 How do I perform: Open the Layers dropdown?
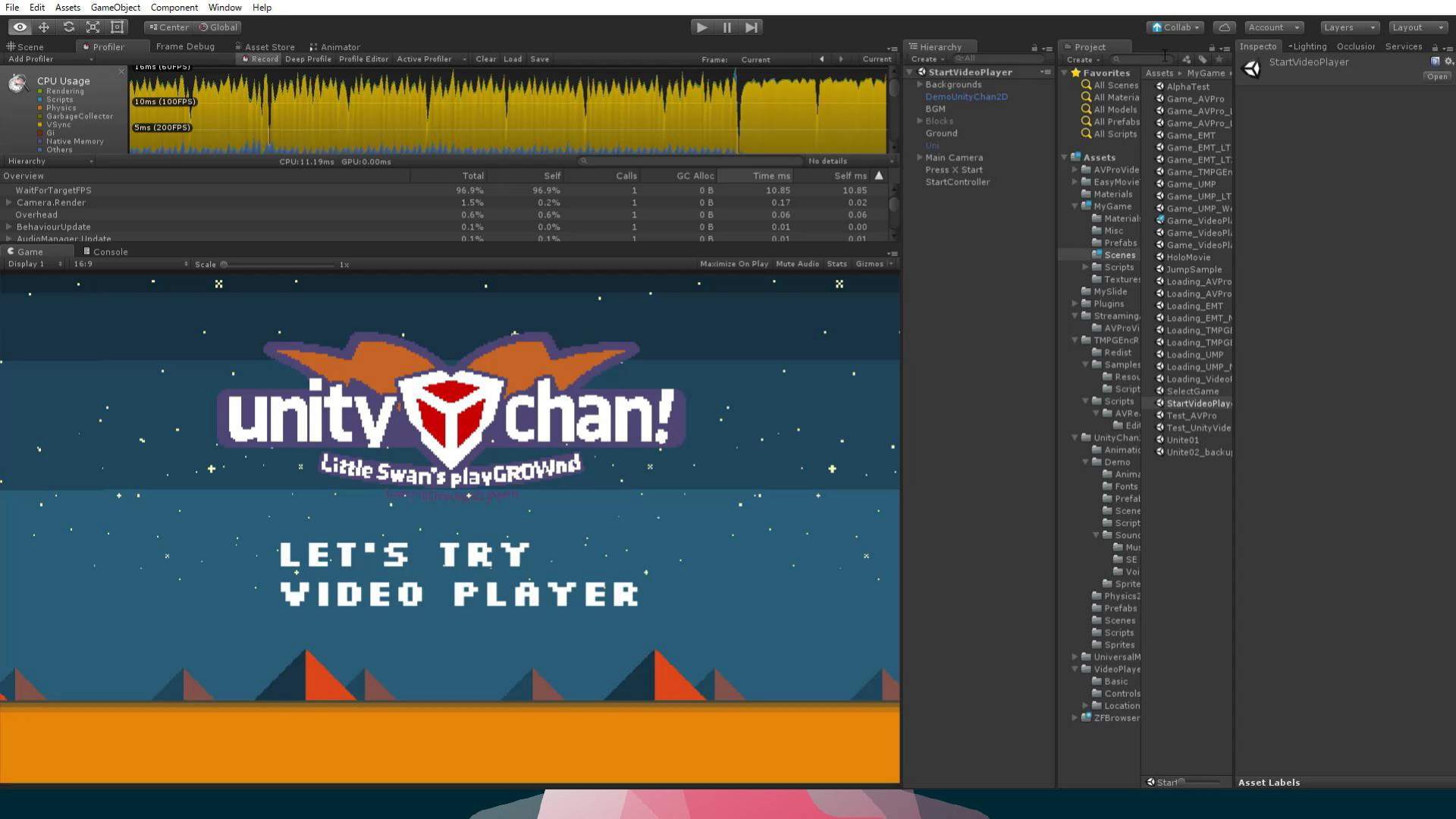coord(1349,27)
